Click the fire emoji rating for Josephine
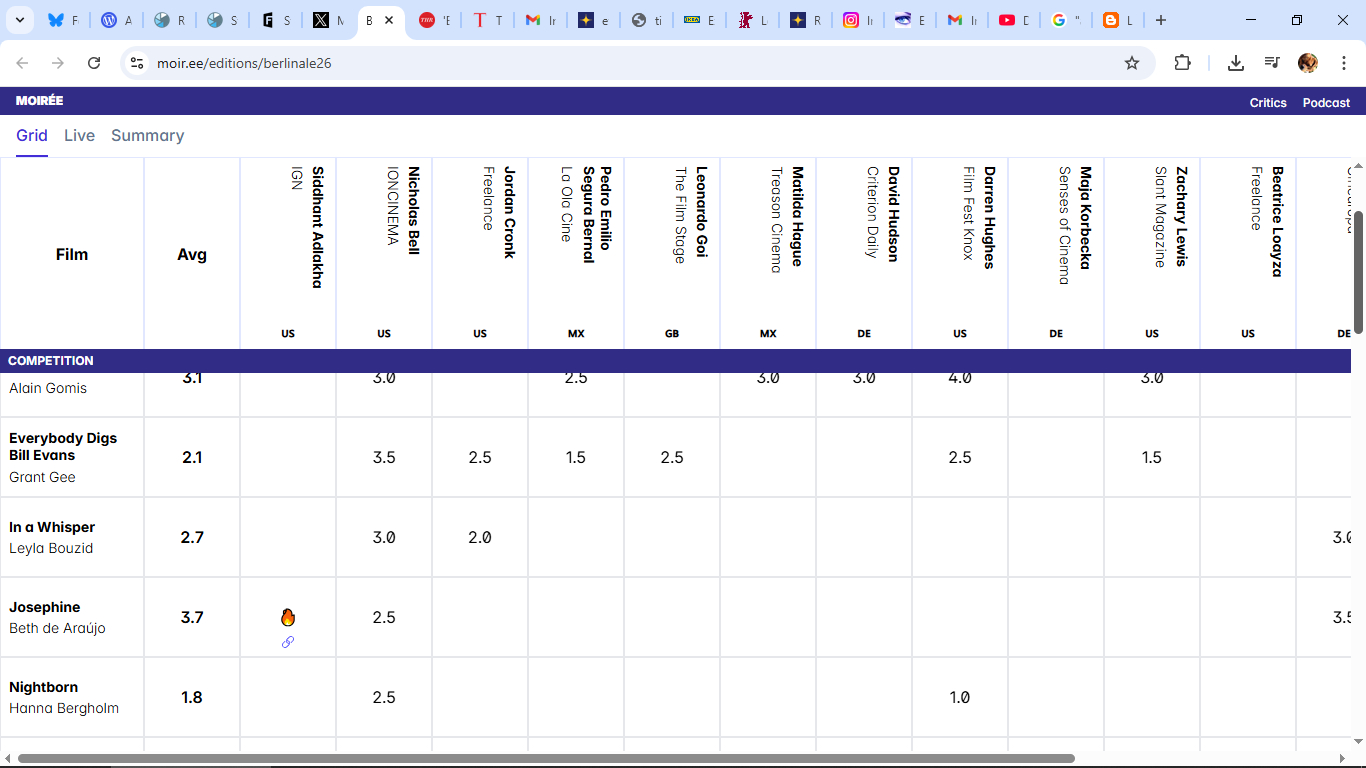 tap(288, 618)
